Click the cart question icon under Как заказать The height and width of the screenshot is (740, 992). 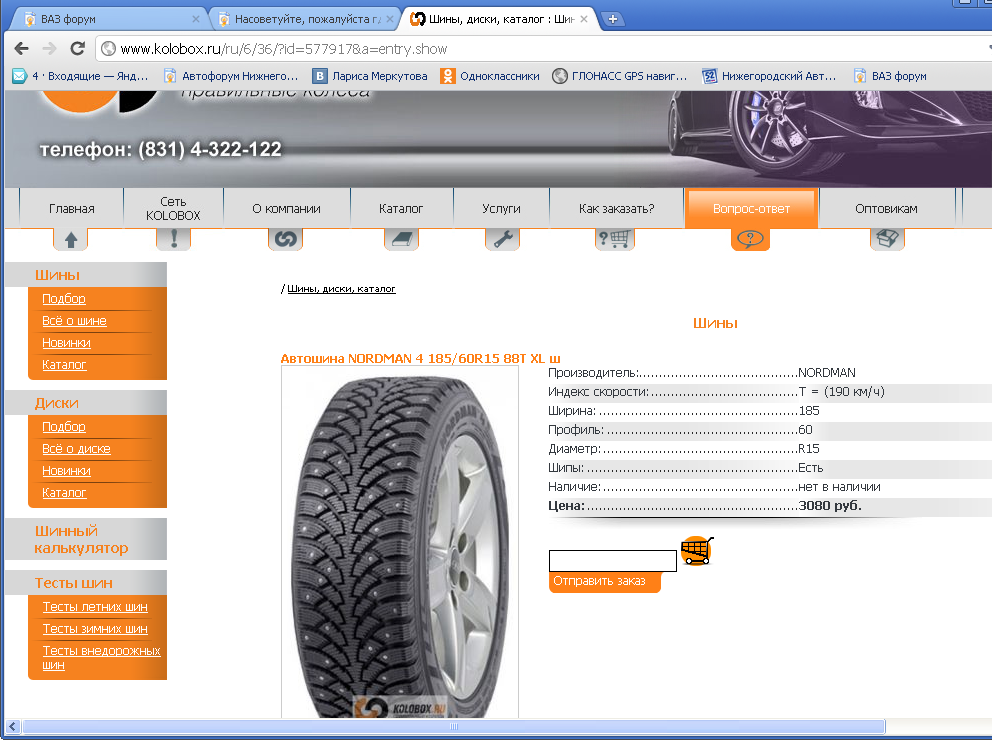pos(614,239)
